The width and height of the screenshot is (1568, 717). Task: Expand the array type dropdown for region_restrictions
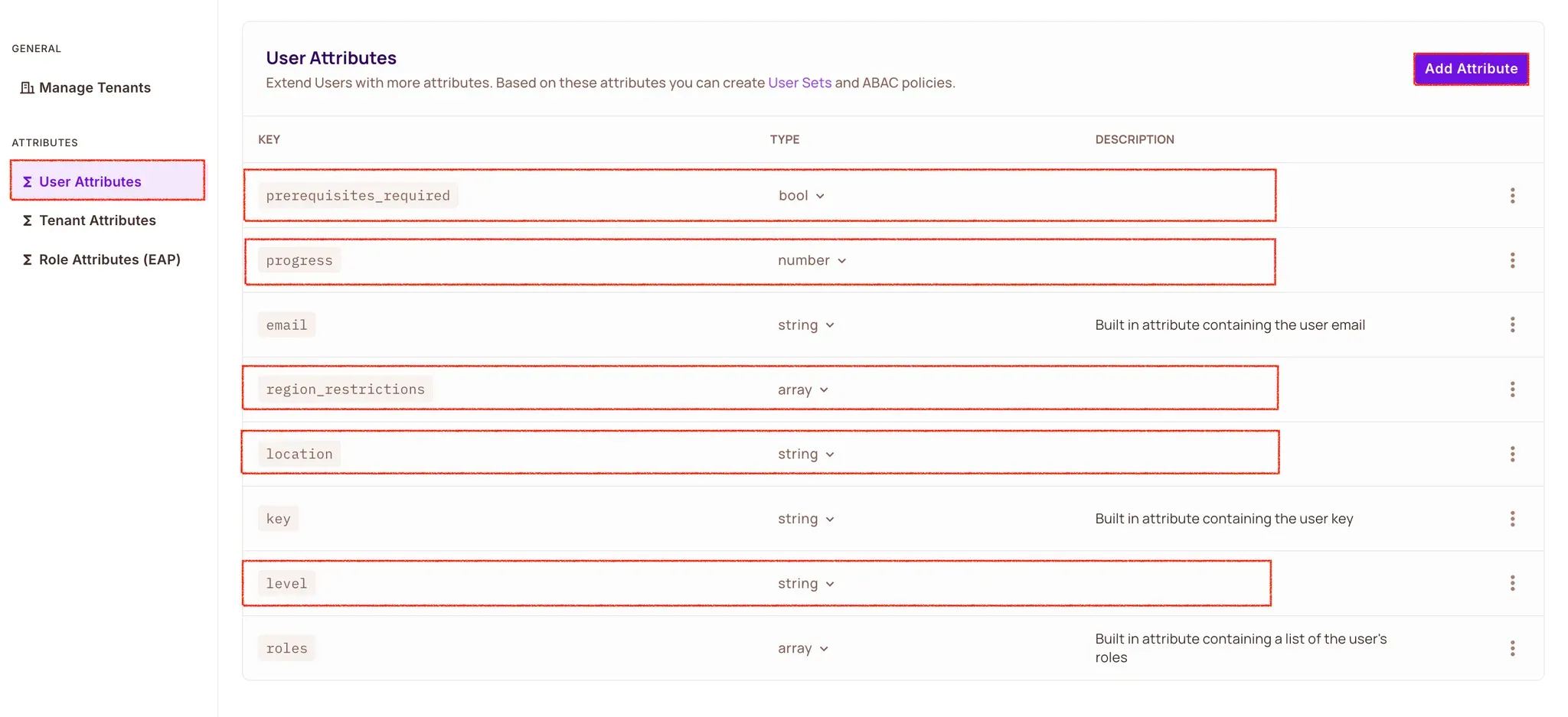(803, 390)
